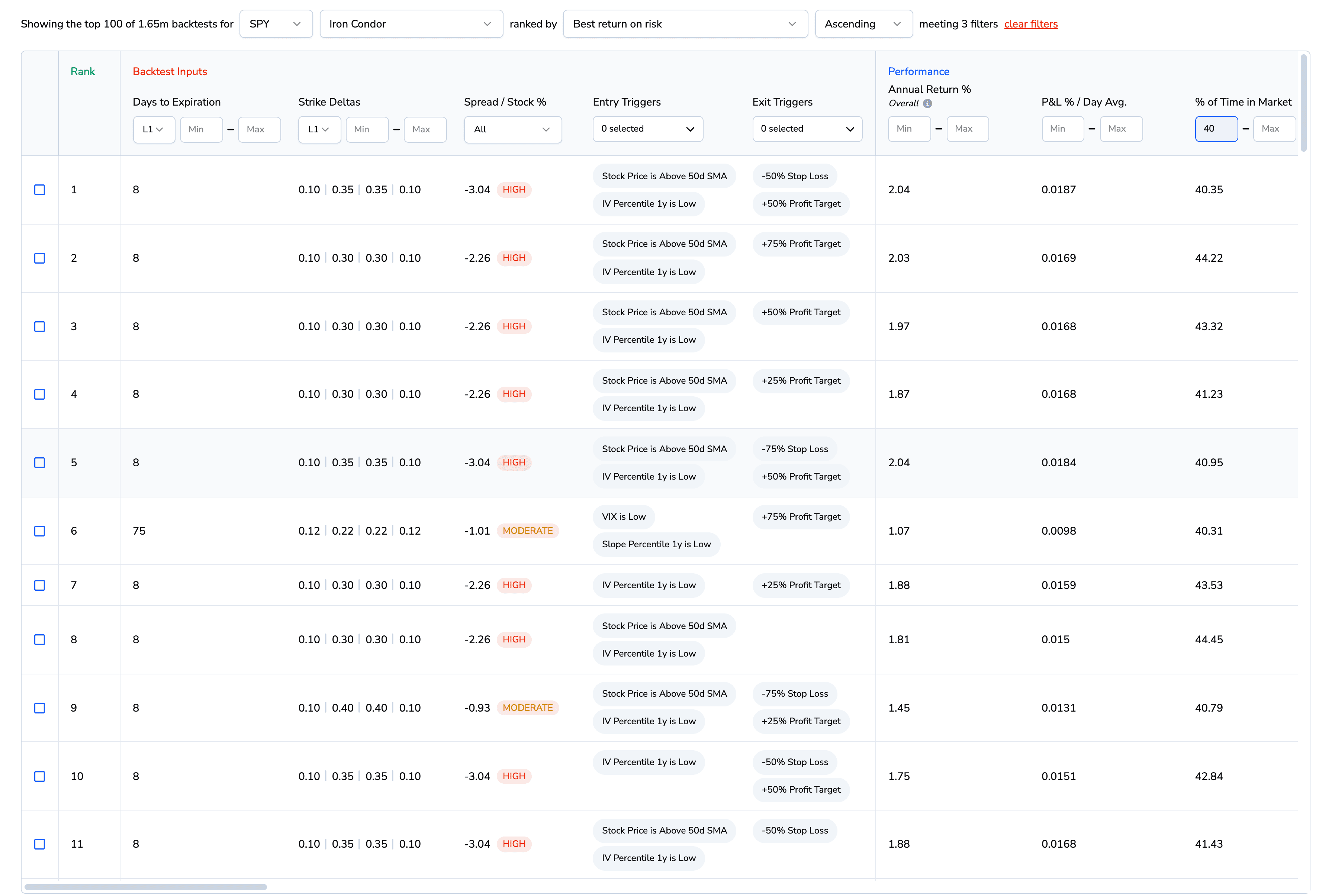Screen dimensions: 1335x896
Task: Click the P&L value 0.0187
Action: click(1058, 190)
